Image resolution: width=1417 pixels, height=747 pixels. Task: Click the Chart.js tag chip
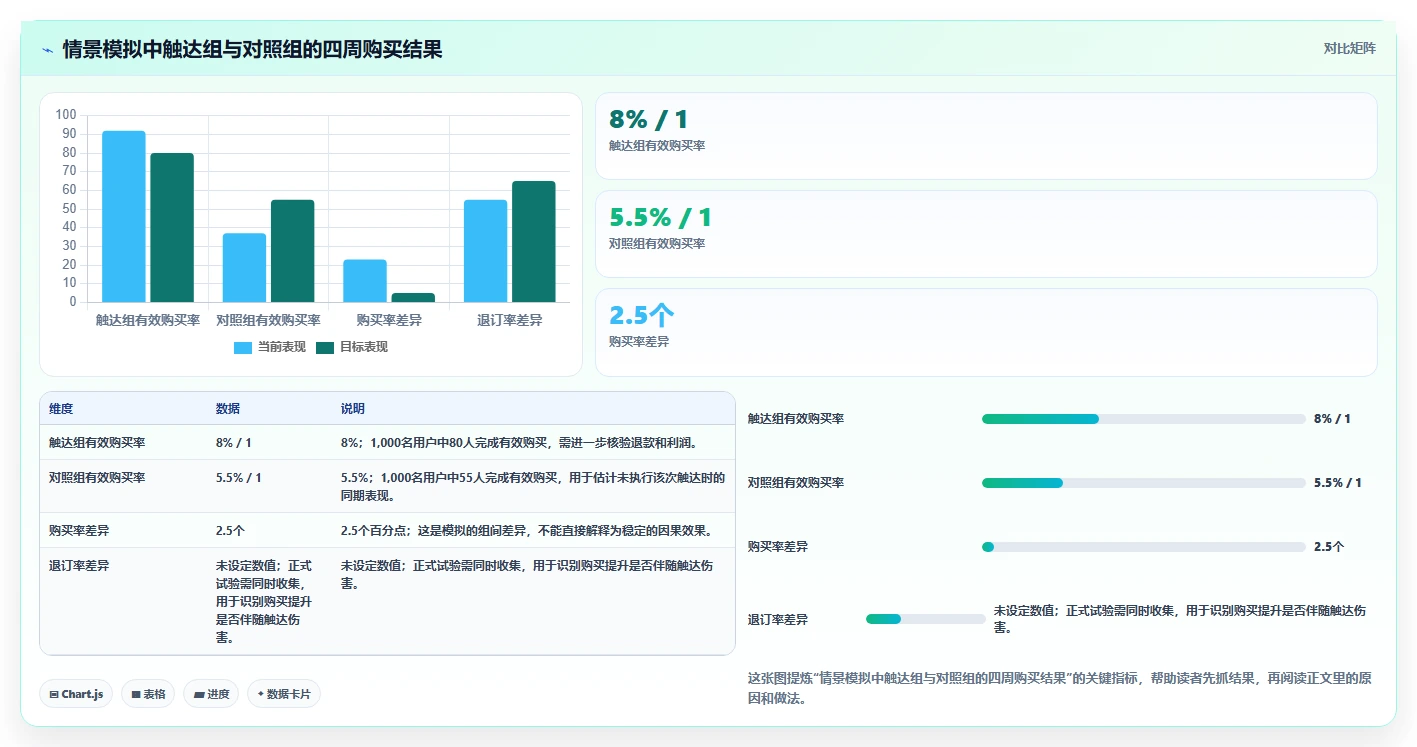click(x=76, y=694)
